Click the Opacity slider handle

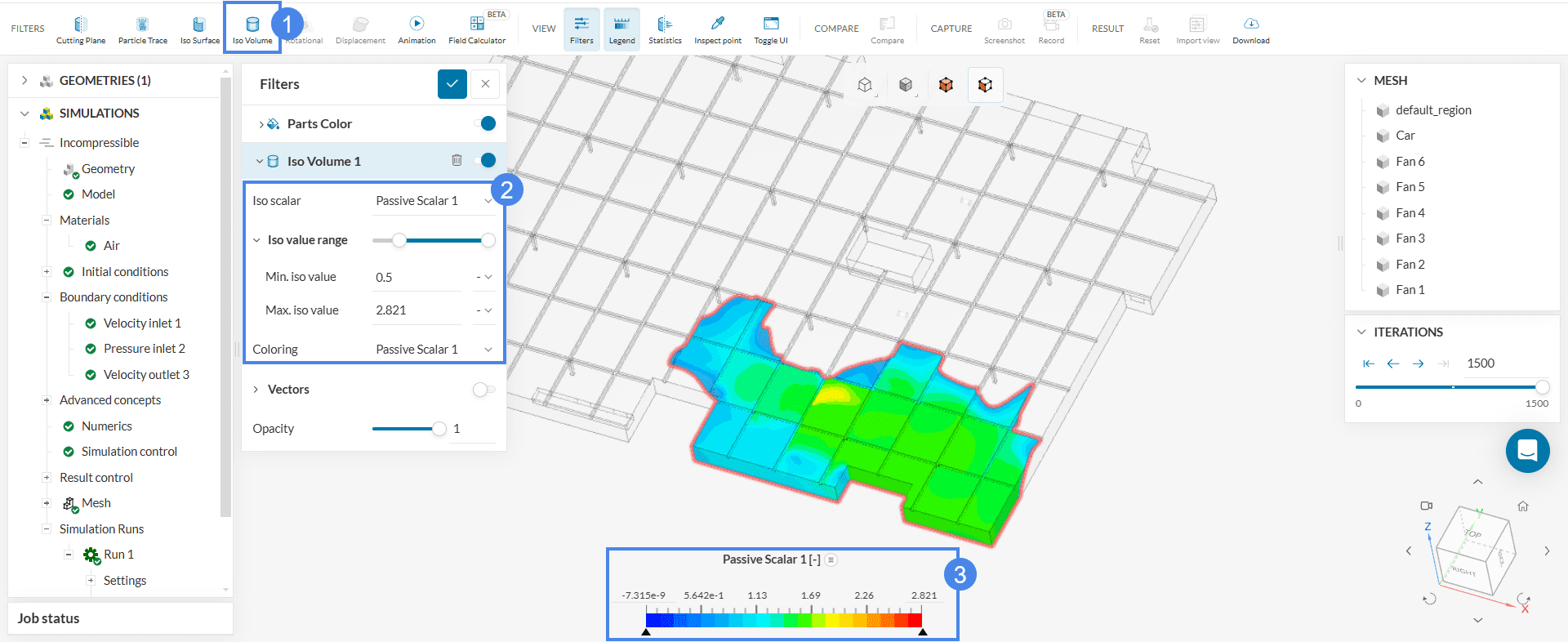click(439, 429)
